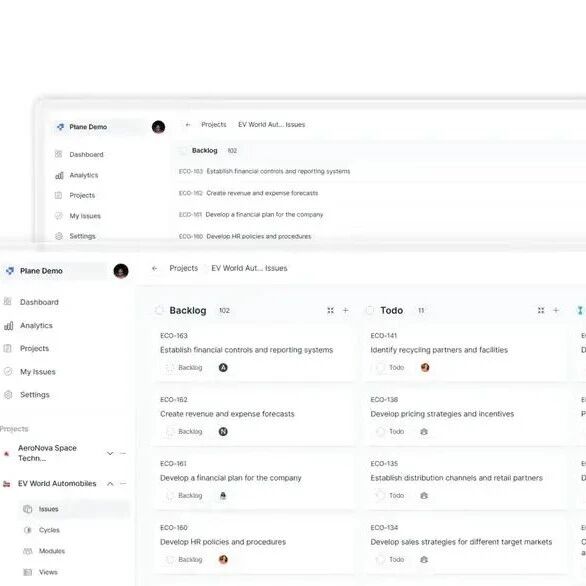The height and width of the screenshot is (586, 586).
Task: Open the Todo state dropdown on ECO-141 card
Action: [390, 368]
